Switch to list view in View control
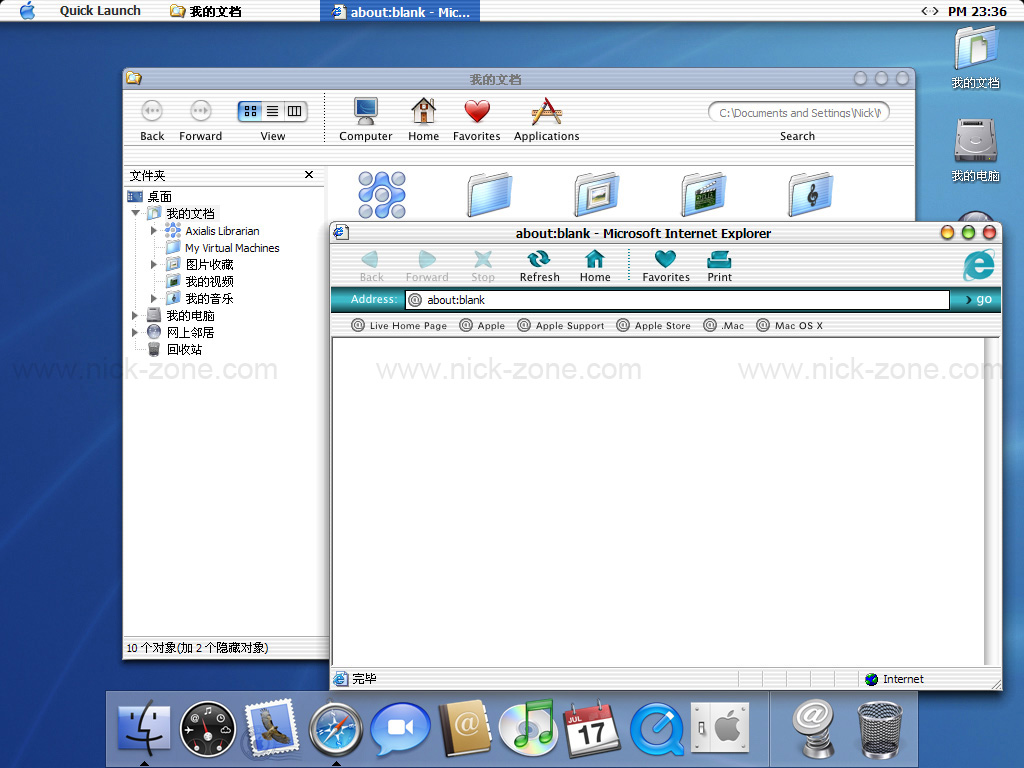 coord(272,111)
